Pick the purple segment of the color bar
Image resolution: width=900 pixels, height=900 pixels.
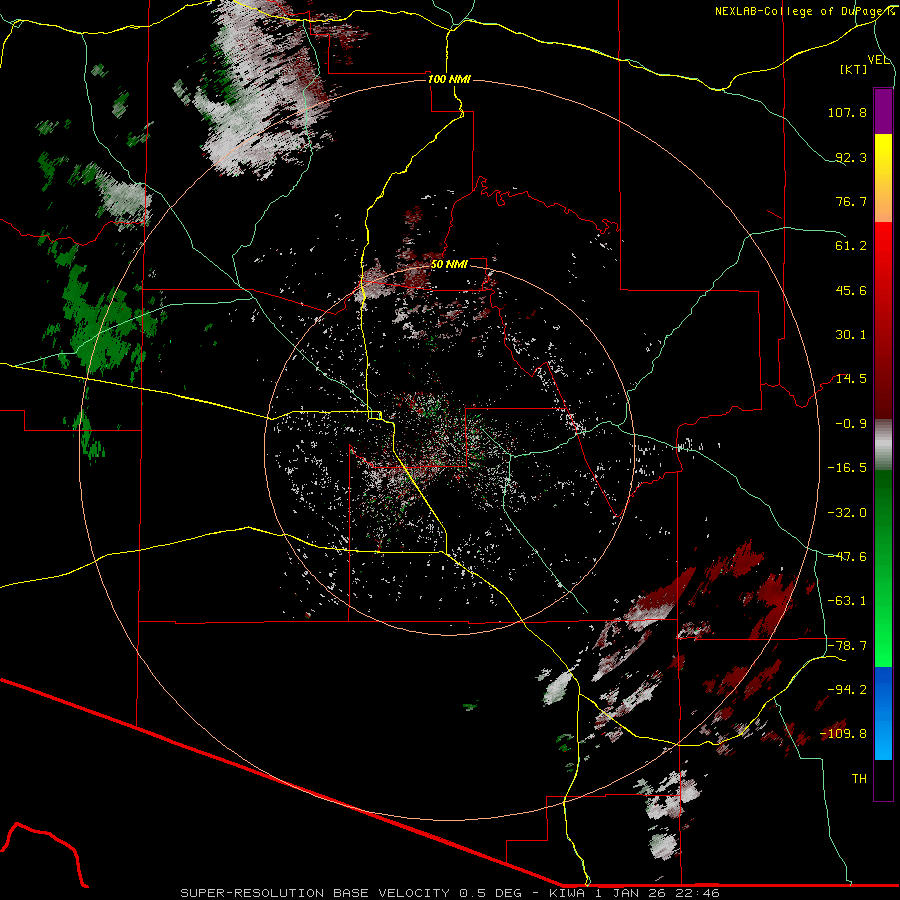click(x=883, y=111)
